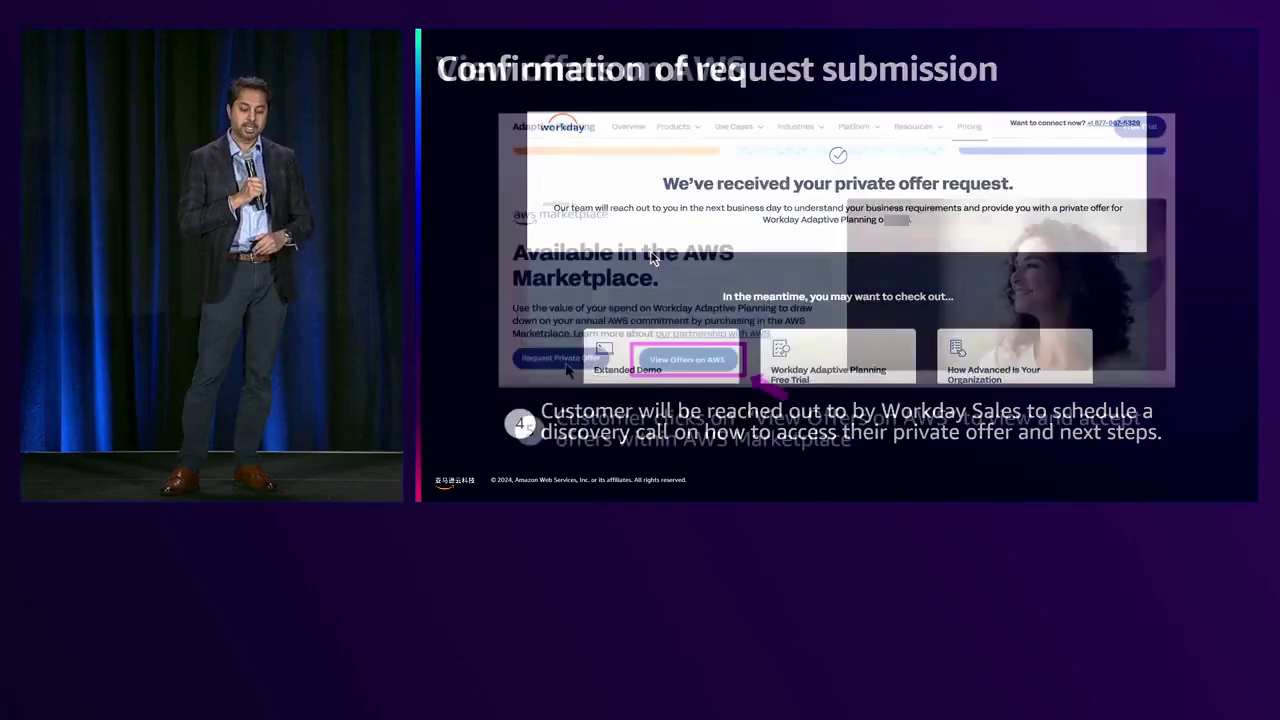Viewport: 1280px width, 720px height.
Task: Expand the Use Cases dropdown menu
Action: click(739, 127)
